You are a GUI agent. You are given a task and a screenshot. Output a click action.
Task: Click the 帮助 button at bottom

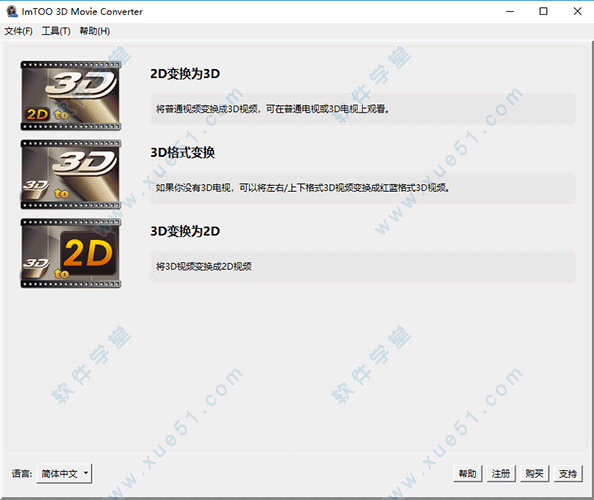point(467,473)
